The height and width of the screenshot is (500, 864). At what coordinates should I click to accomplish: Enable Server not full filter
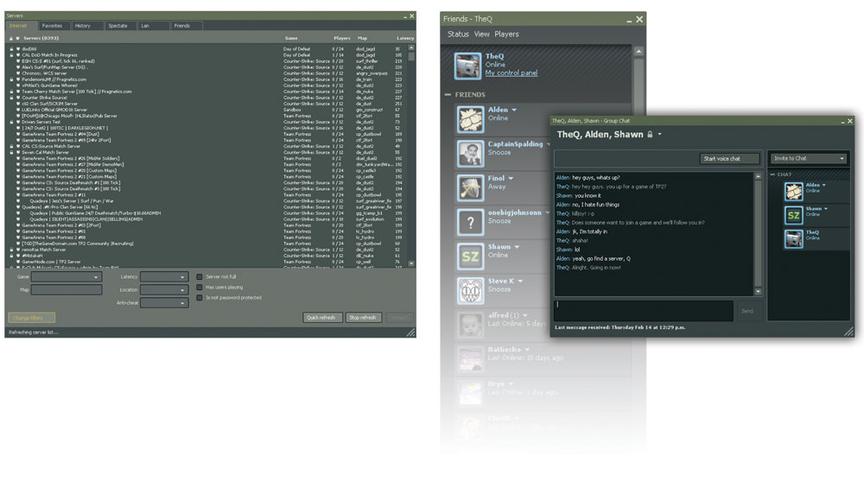click(199, 277)
